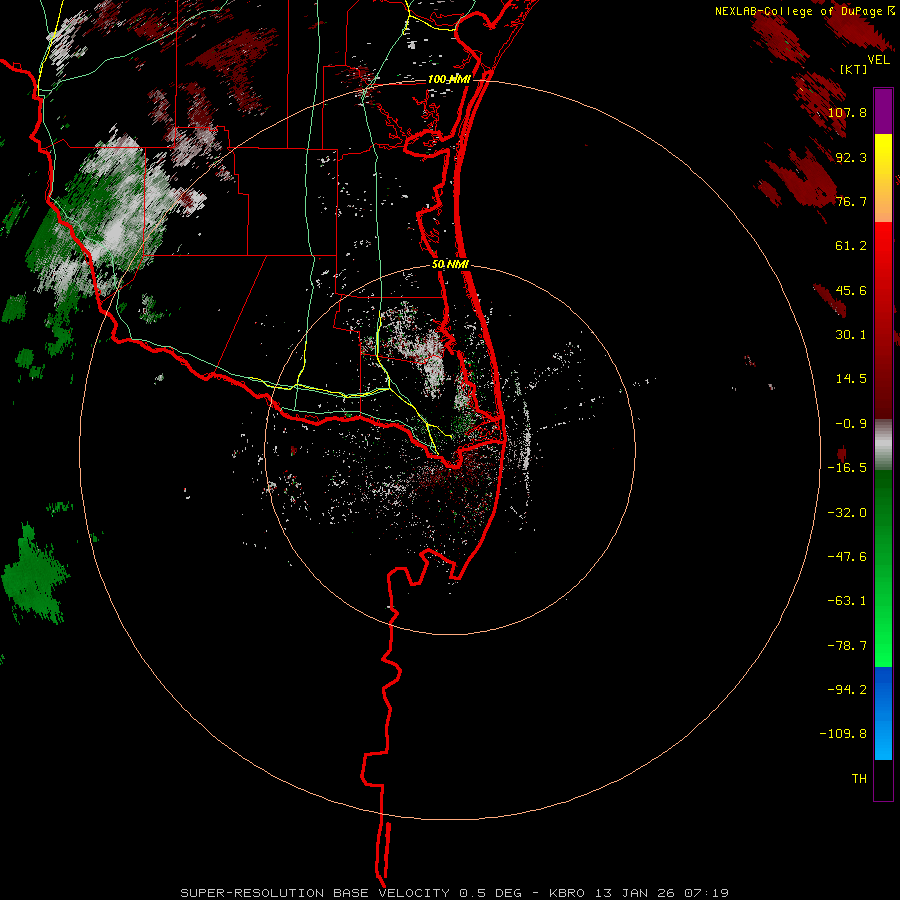Pick the bright red segment near 61.2
The height and width of the screenshot is (900, 900).
click(883, 246)
